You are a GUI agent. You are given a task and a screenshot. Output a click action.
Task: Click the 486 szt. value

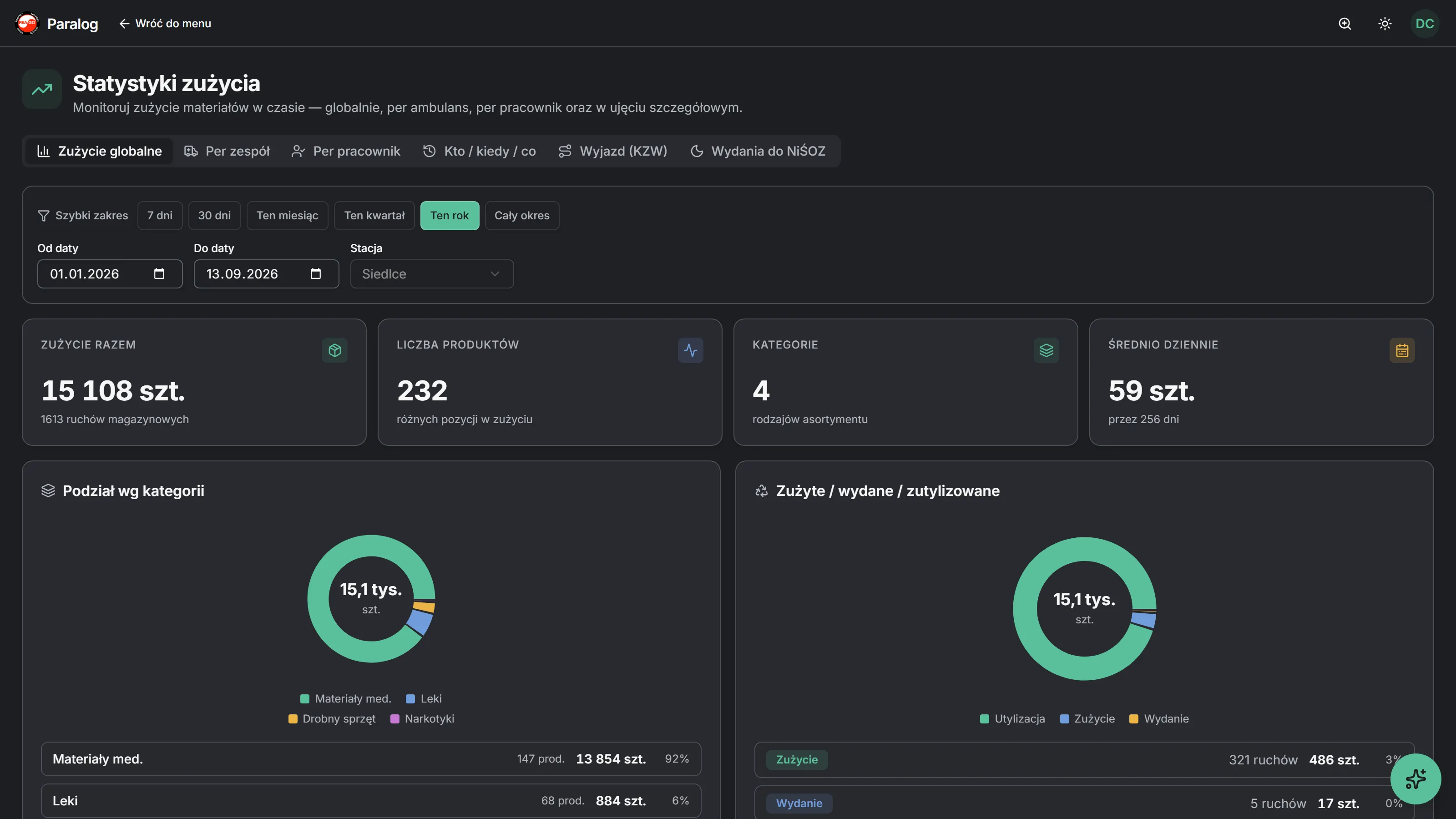coord(1335,760)
